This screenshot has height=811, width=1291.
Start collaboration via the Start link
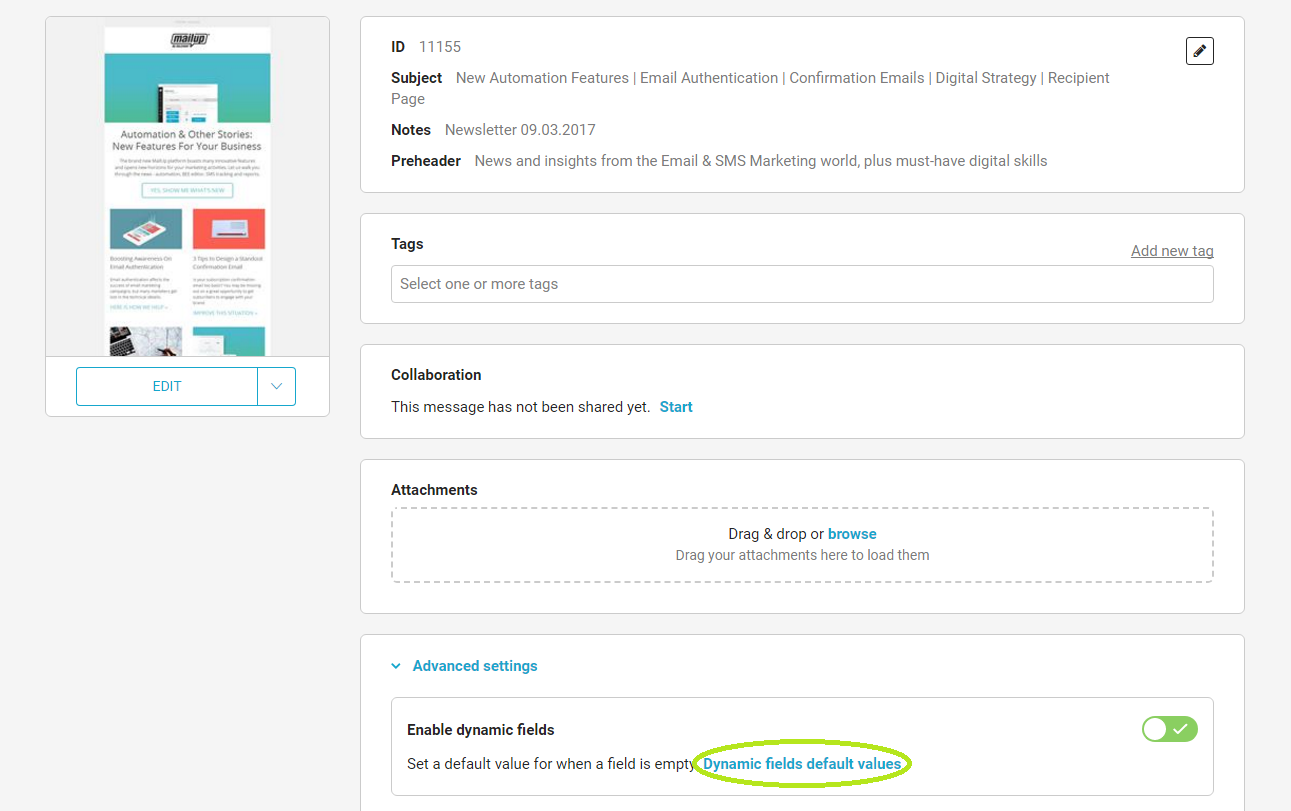tap(676, 407)
